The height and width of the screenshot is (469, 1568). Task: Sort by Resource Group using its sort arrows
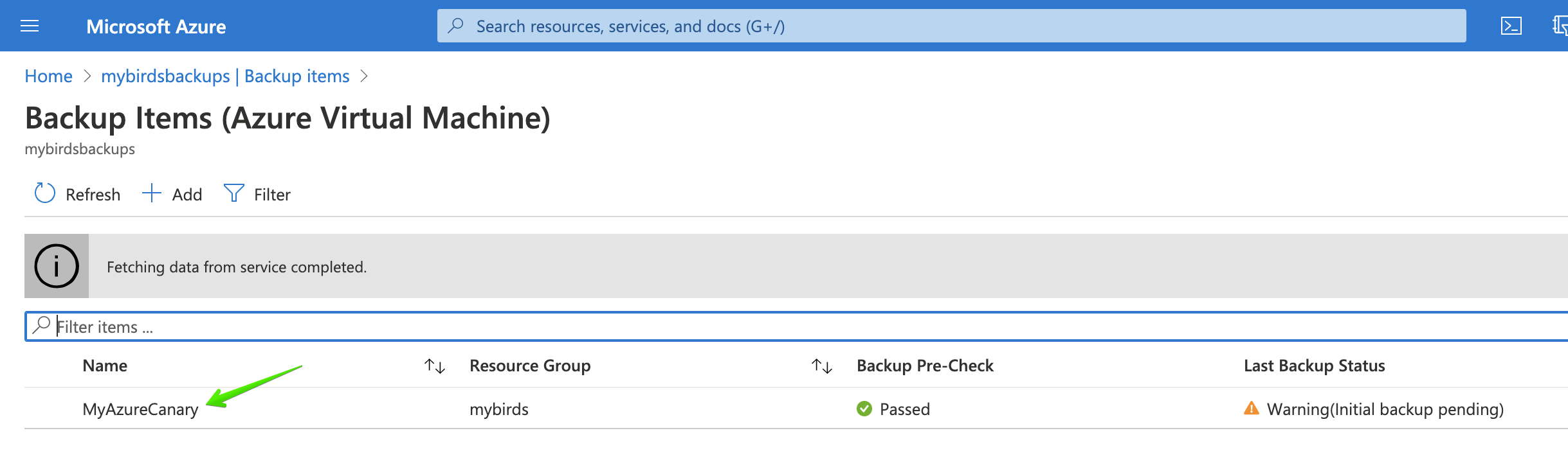coord(822,366)
